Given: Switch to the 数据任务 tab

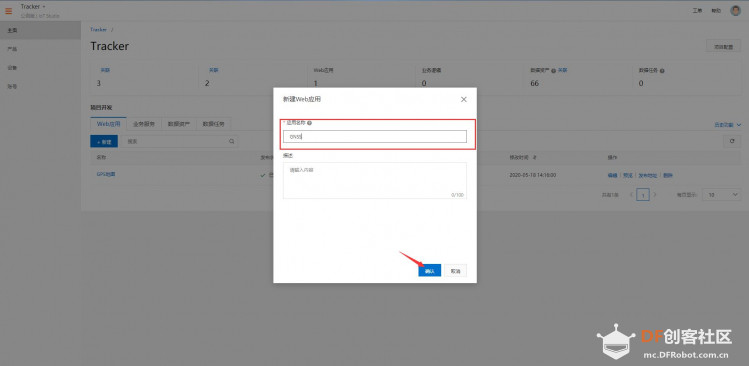Looking at the screenshot, I should tap(214, 124).
